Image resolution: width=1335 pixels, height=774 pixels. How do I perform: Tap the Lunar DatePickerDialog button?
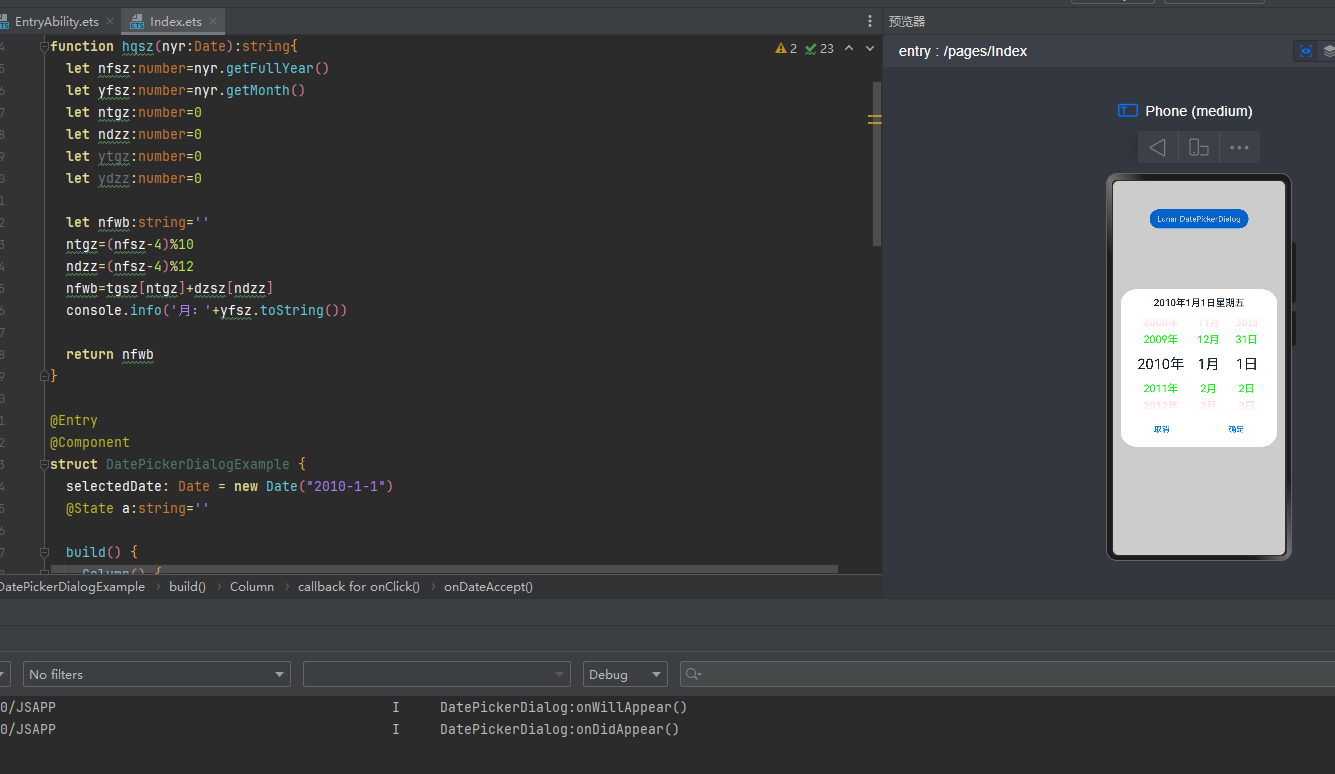pyautogui.click(x=1199, y=219)
